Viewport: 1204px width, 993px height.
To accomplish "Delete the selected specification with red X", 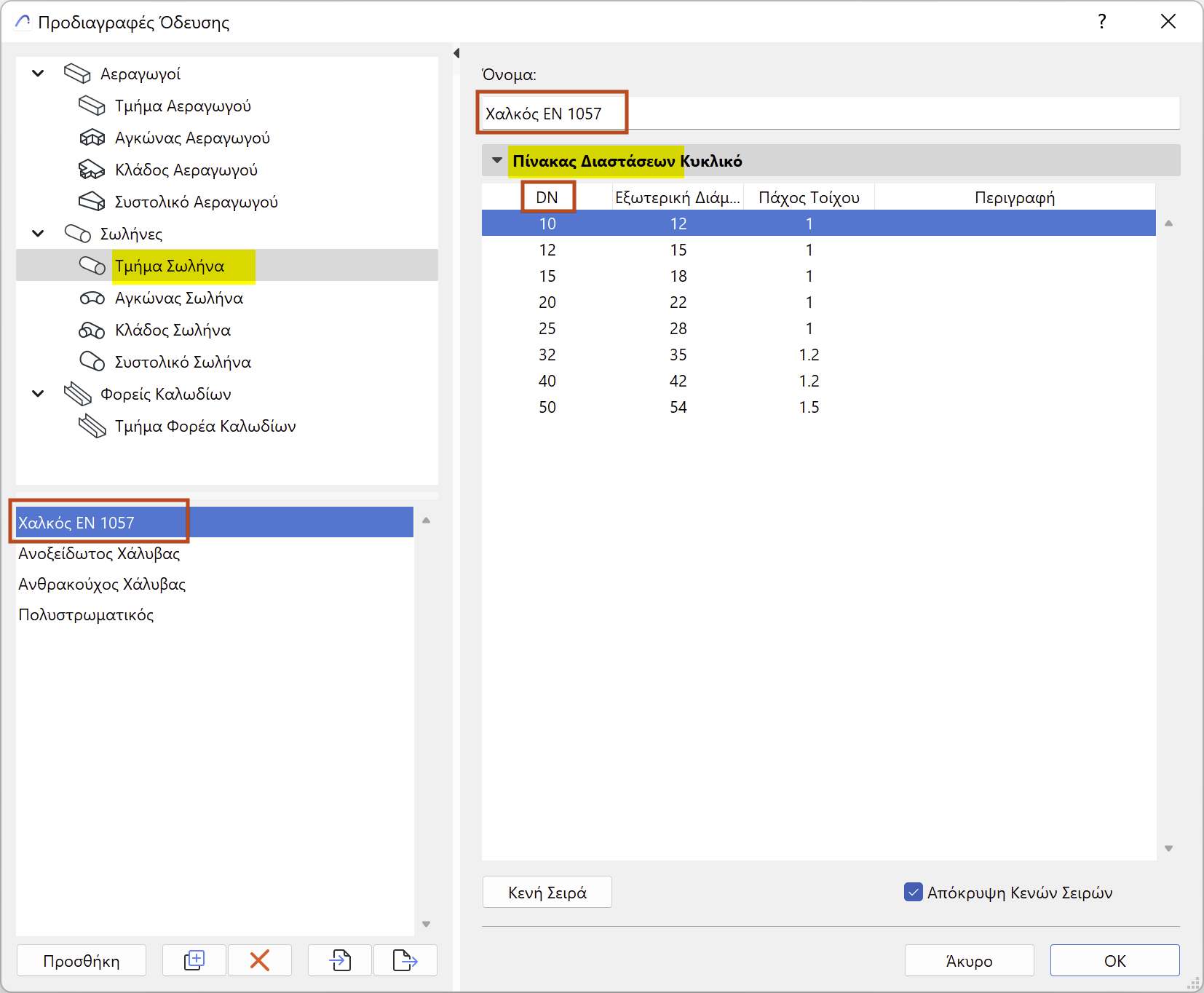I will click(260, 960).
